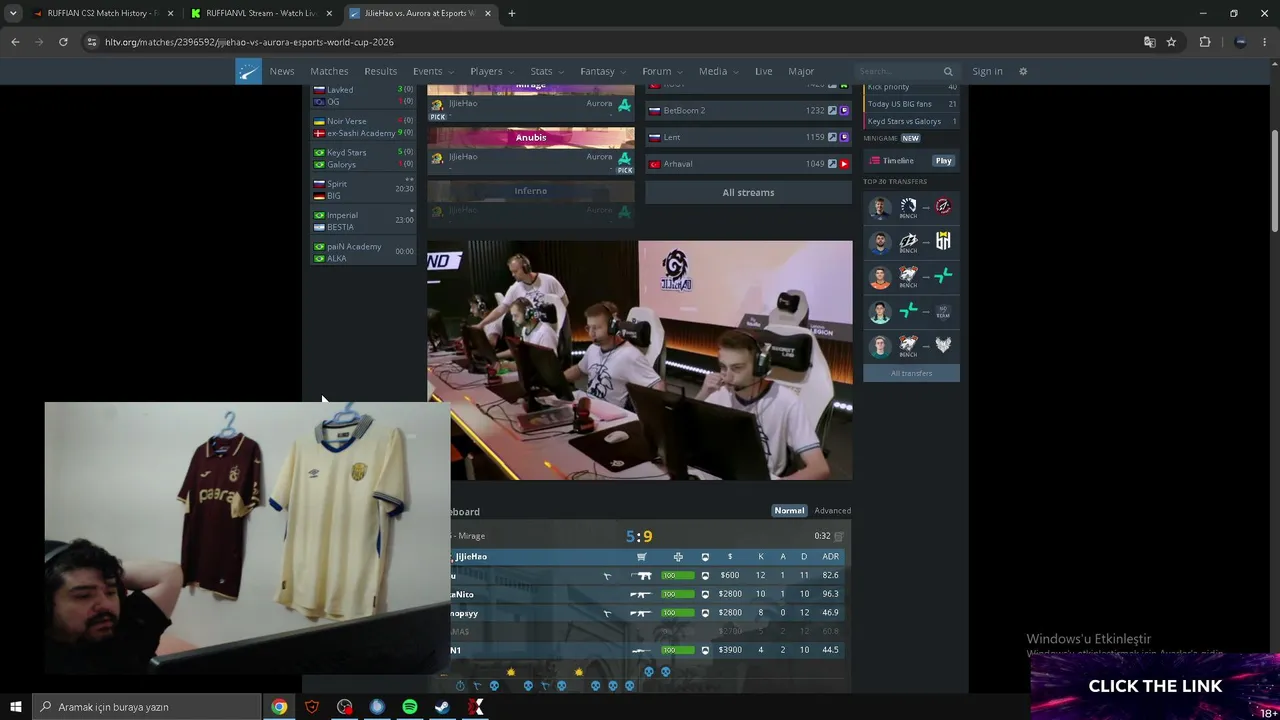This screenshot has height=720, width=1280.
Task: Open the Lent stream link
Action: tap(748, 137)
